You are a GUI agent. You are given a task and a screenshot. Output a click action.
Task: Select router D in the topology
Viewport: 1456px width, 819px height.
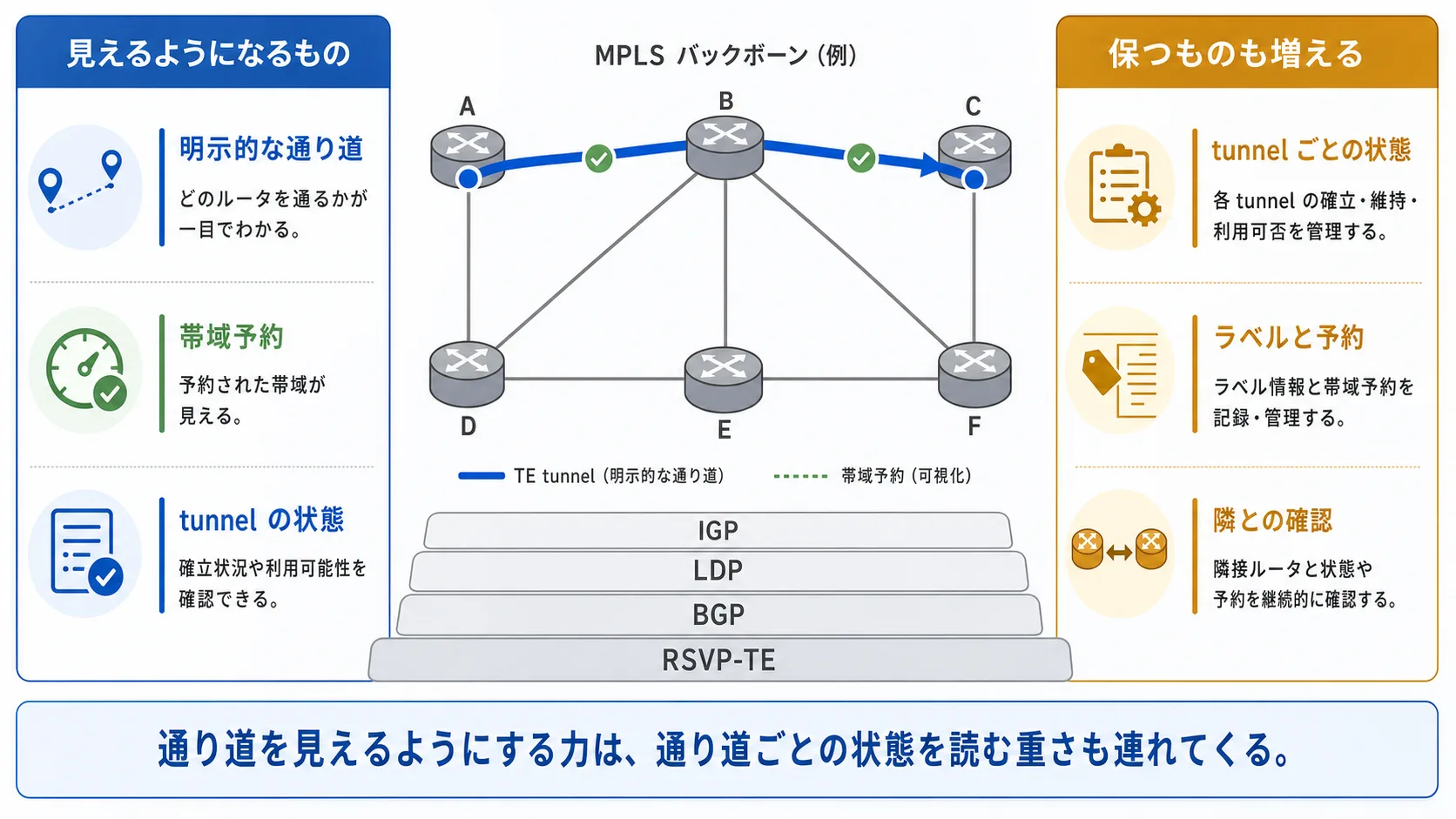(x=467, y=375)
